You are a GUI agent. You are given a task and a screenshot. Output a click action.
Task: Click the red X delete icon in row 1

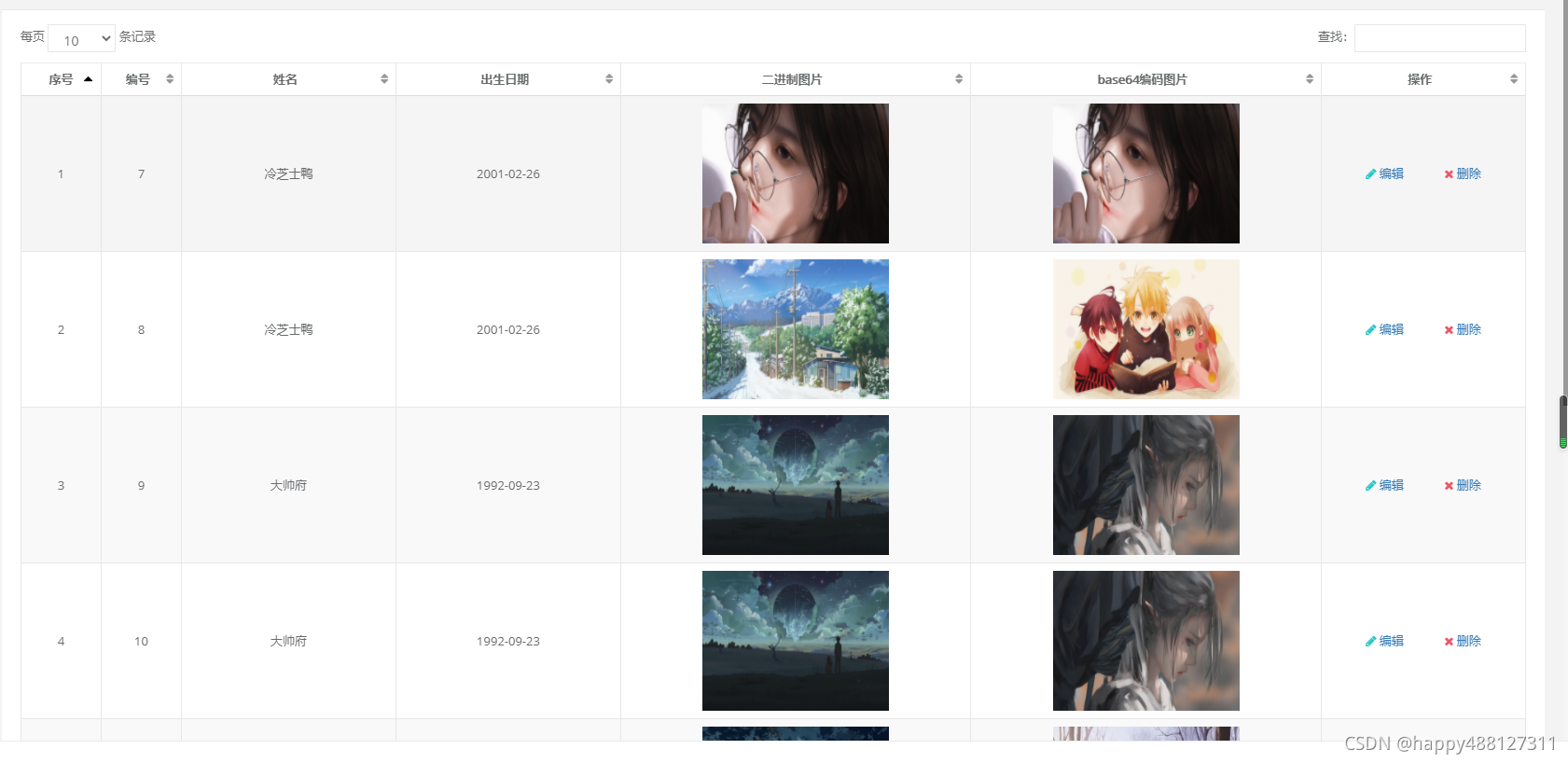click(x=1449, y=174)
